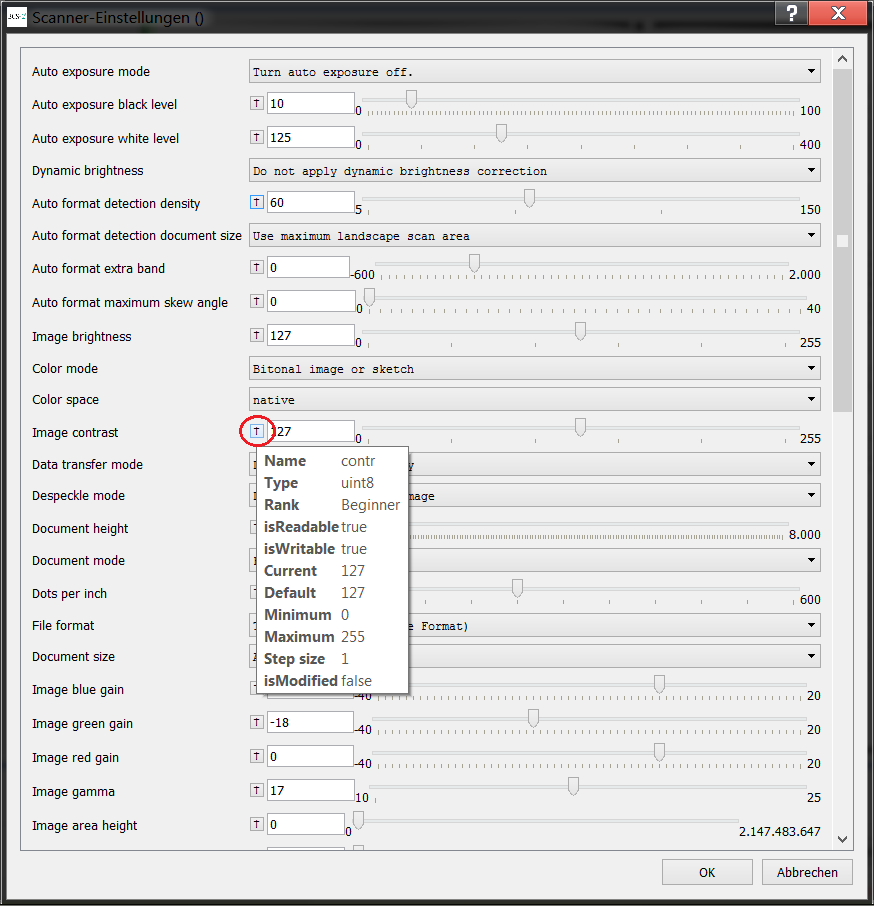Click info icon for Image green gain

(256, 722)
